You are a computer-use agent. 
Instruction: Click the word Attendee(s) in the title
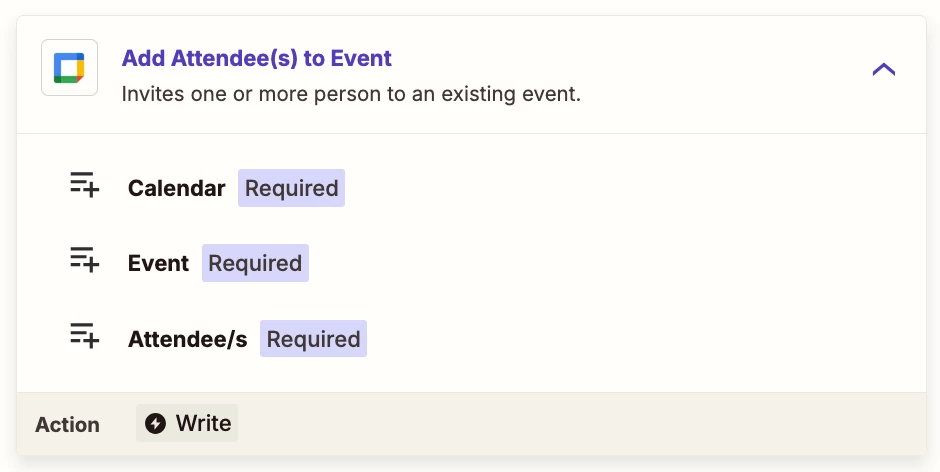(234, 58)
